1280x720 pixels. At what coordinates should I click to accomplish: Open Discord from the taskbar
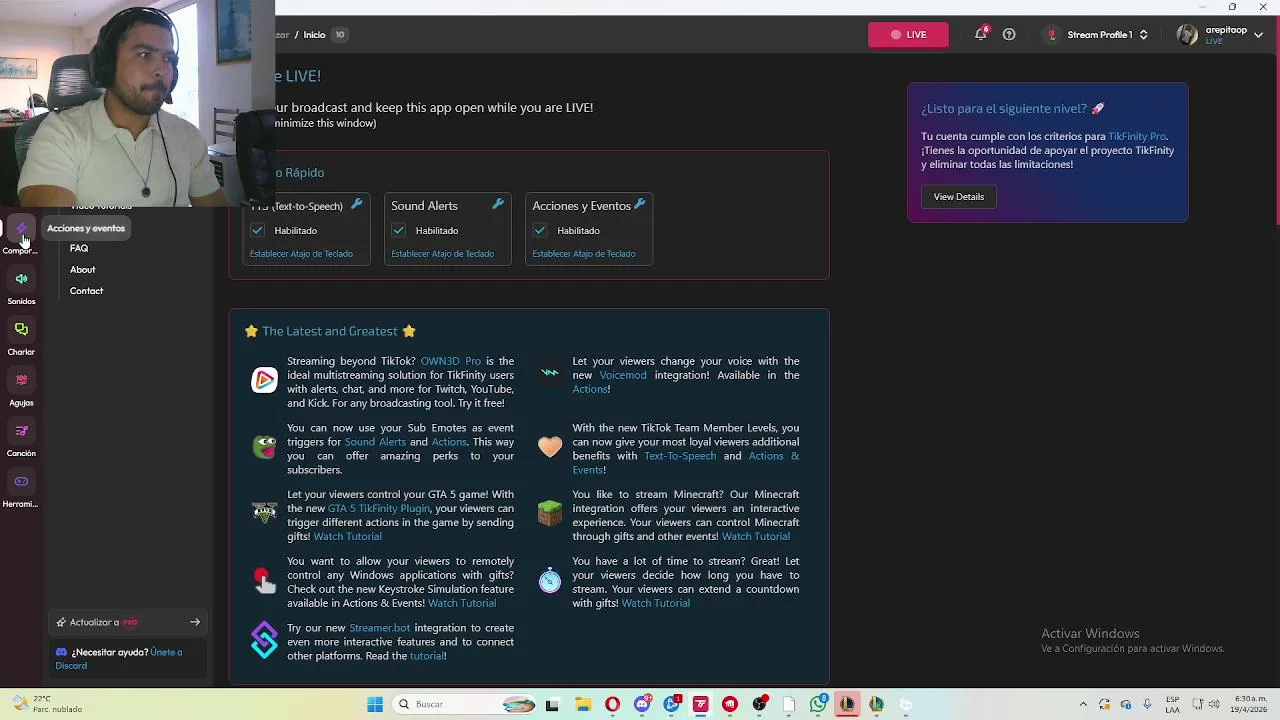click(x=642, y=705)
